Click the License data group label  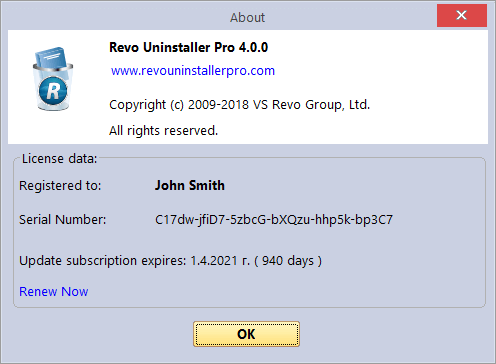(59, 159)
